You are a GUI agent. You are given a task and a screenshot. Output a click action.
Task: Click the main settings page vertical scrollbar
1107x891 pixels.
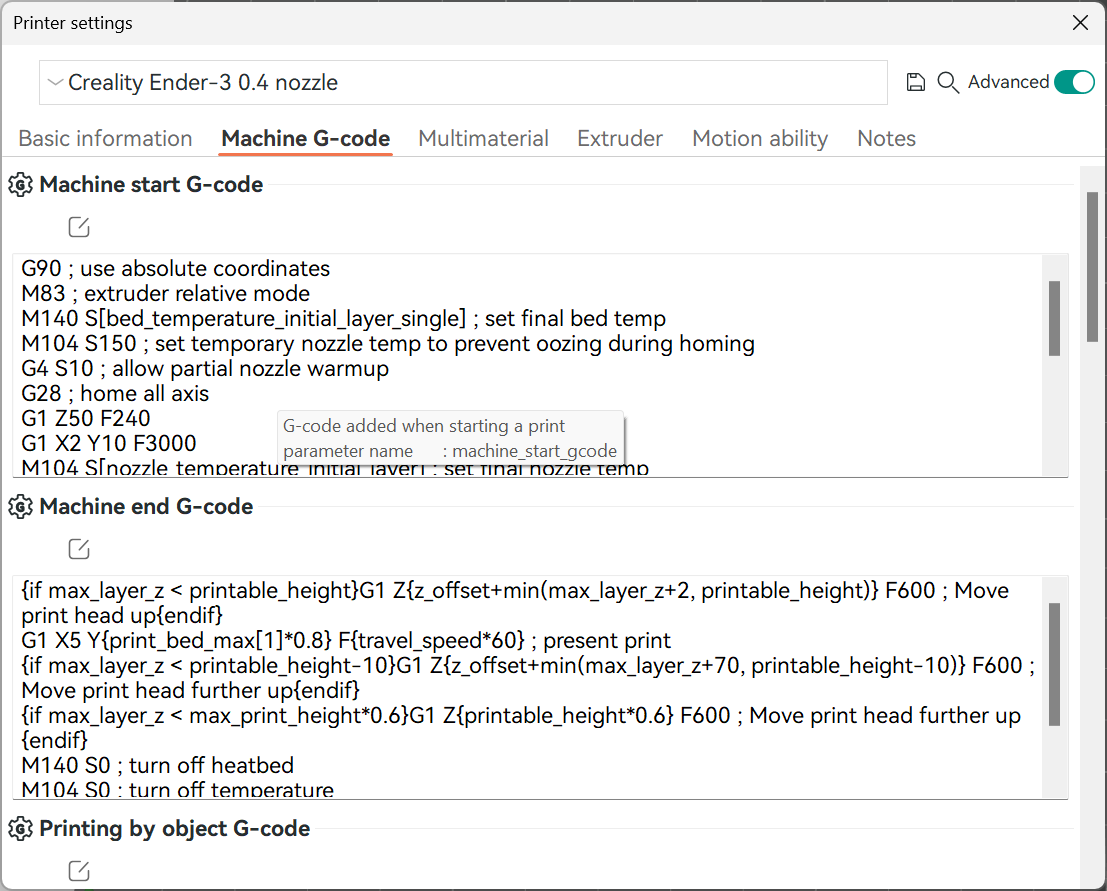point(1092,267)
